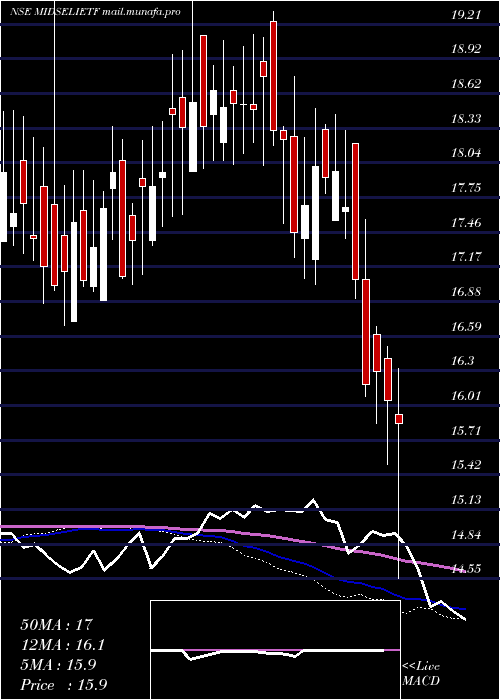The width and height of the screenshot is (500, 700).
Task: Click the 14.84 price axis label
Action: [x=466, y=534]
